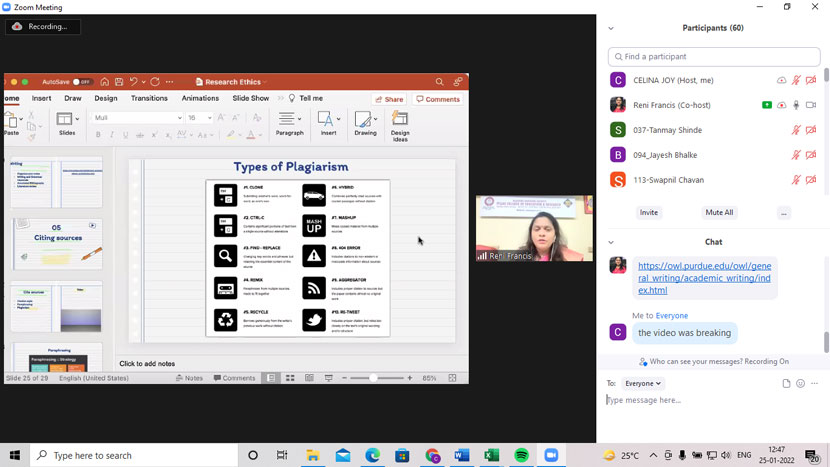Viewport: 830px width, 467px height.
Task: Open the emoji picker in chat
Action: (x=800, y=383)
